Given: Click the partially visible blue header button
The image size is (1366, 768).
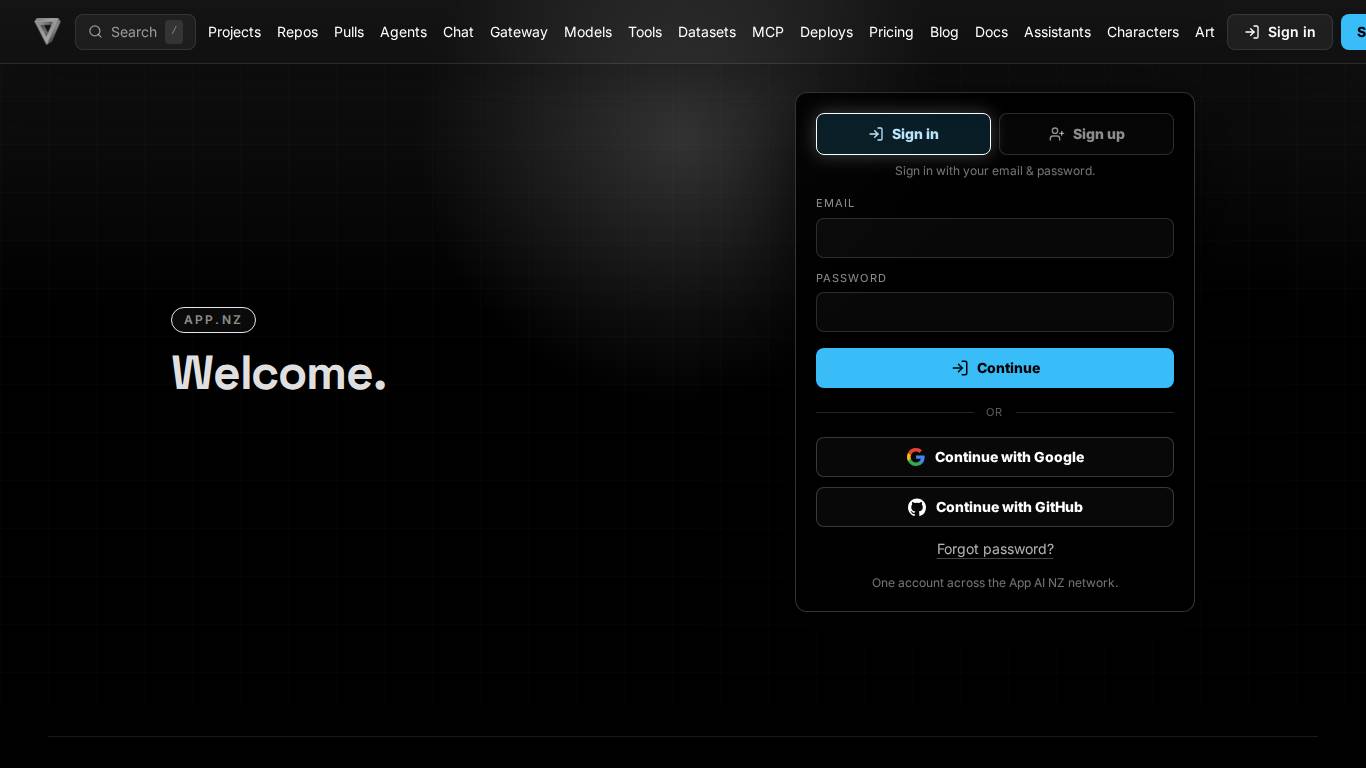Looking at the screenshot, I should pos(1354,32).
